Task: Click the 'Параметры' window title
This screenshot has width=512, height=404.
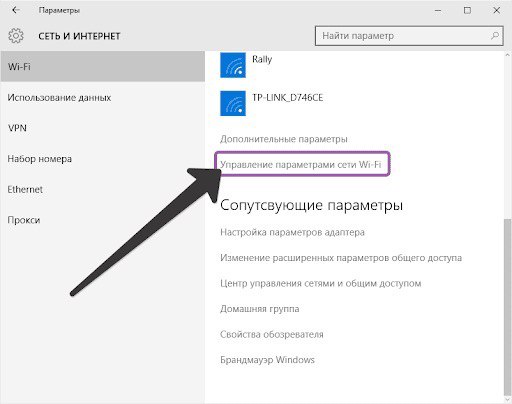Action: 59,10
